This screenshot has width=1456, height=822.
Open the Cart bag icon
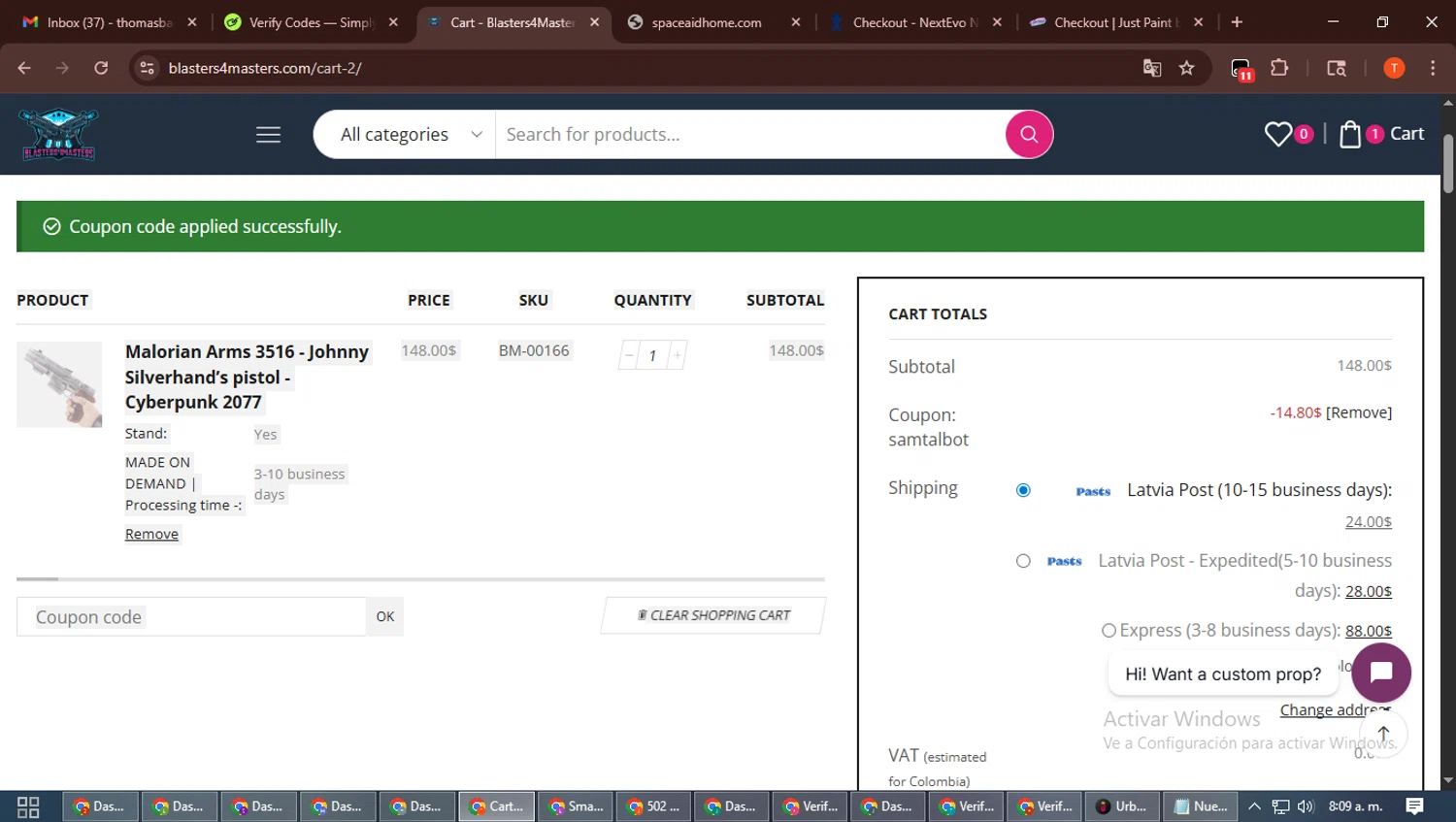tap(1350, 134)
